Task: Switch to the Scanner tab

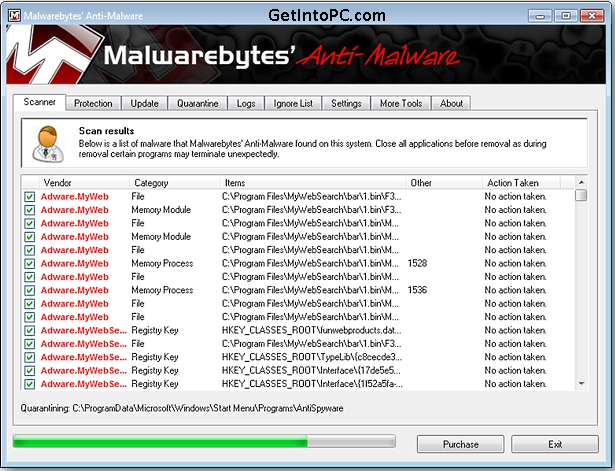Action: tap(39, 102)
